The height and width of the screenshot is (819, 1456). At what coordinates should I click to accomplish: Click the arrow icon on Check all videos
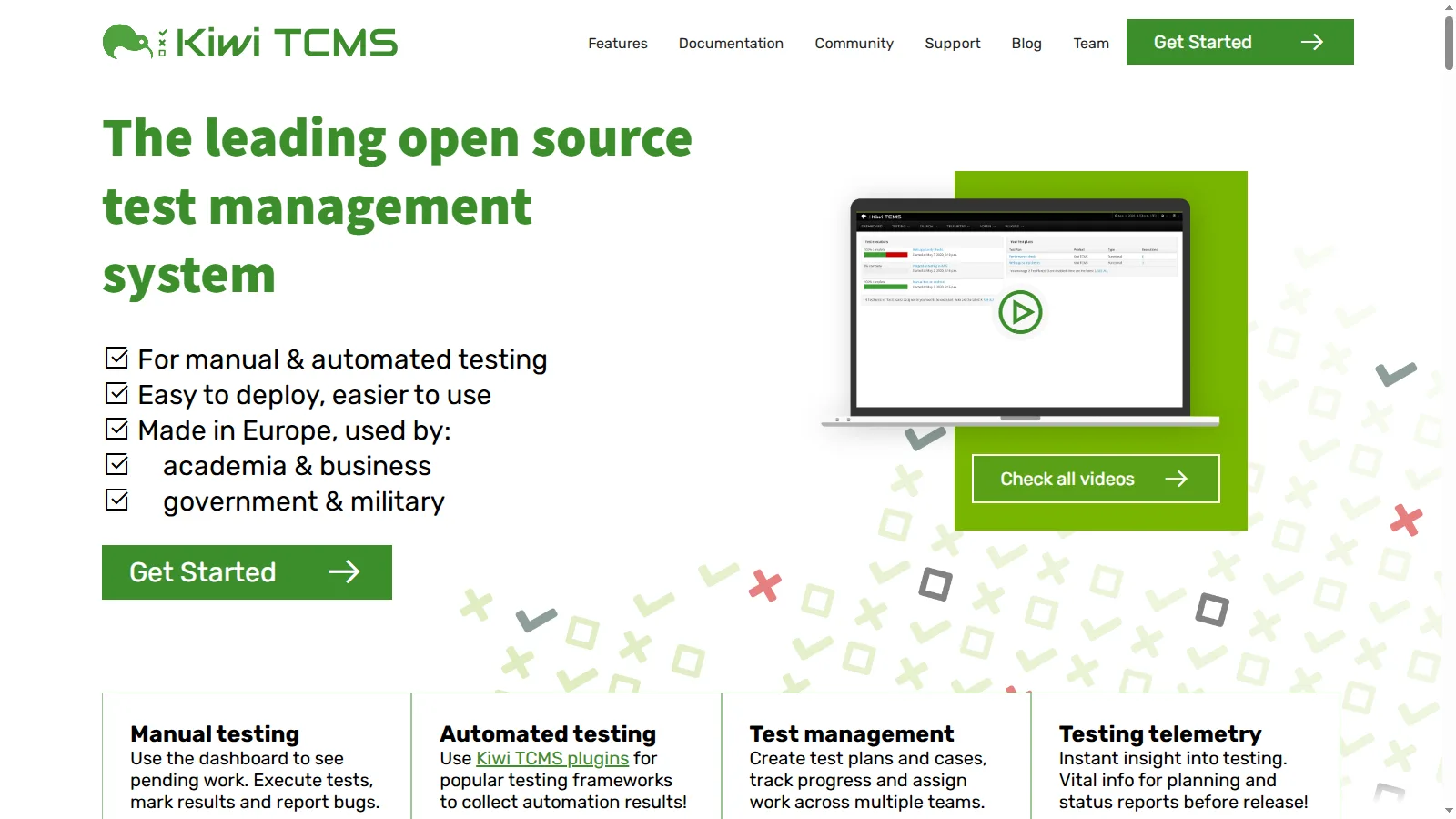tap(1177, 479)
